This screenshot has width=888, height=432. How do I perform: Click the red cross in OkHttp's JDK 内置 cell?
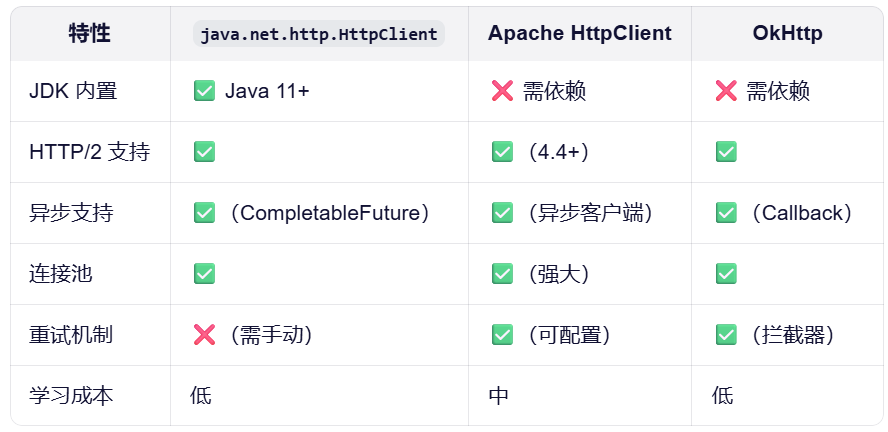pos(726,92)
